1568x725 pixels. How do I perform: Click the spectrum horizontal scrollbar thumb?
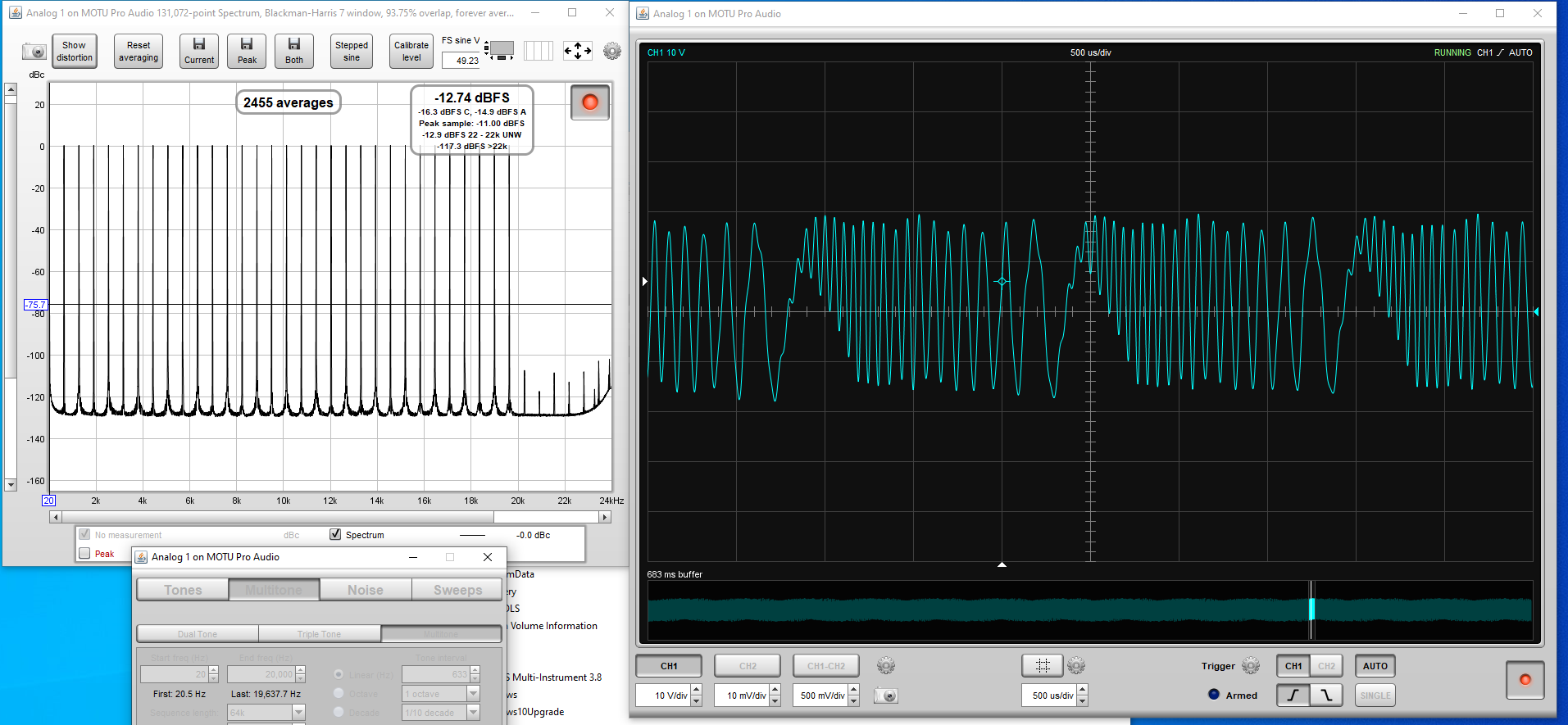[x=277, y=517]
